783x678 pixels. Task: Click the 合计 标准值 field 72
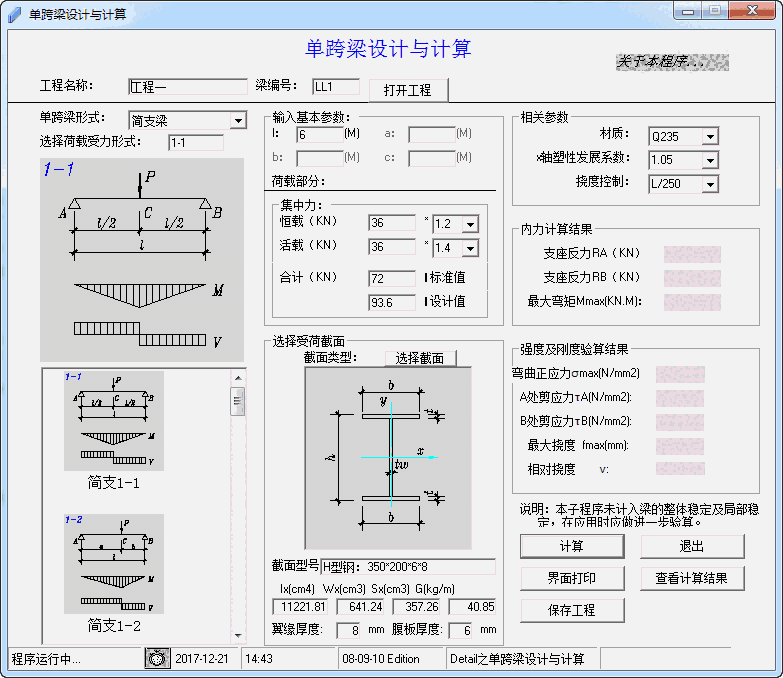coord(392,278)
